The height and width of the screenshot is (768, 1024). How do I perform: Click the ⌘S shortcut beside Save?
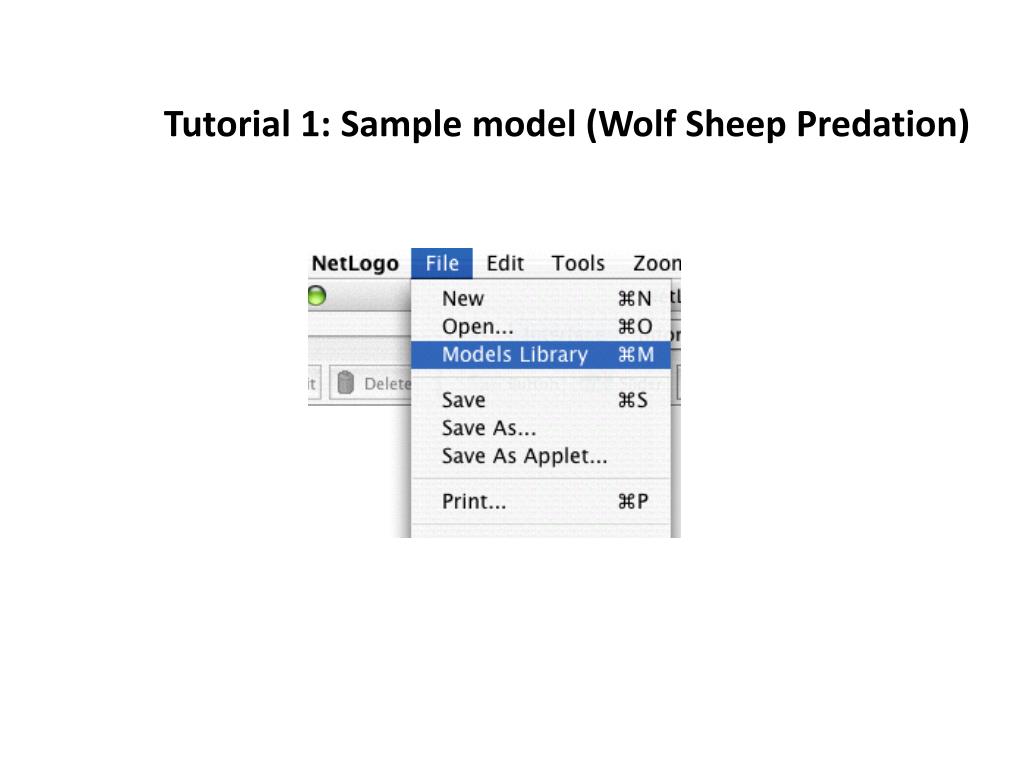(x=633, y=400)
